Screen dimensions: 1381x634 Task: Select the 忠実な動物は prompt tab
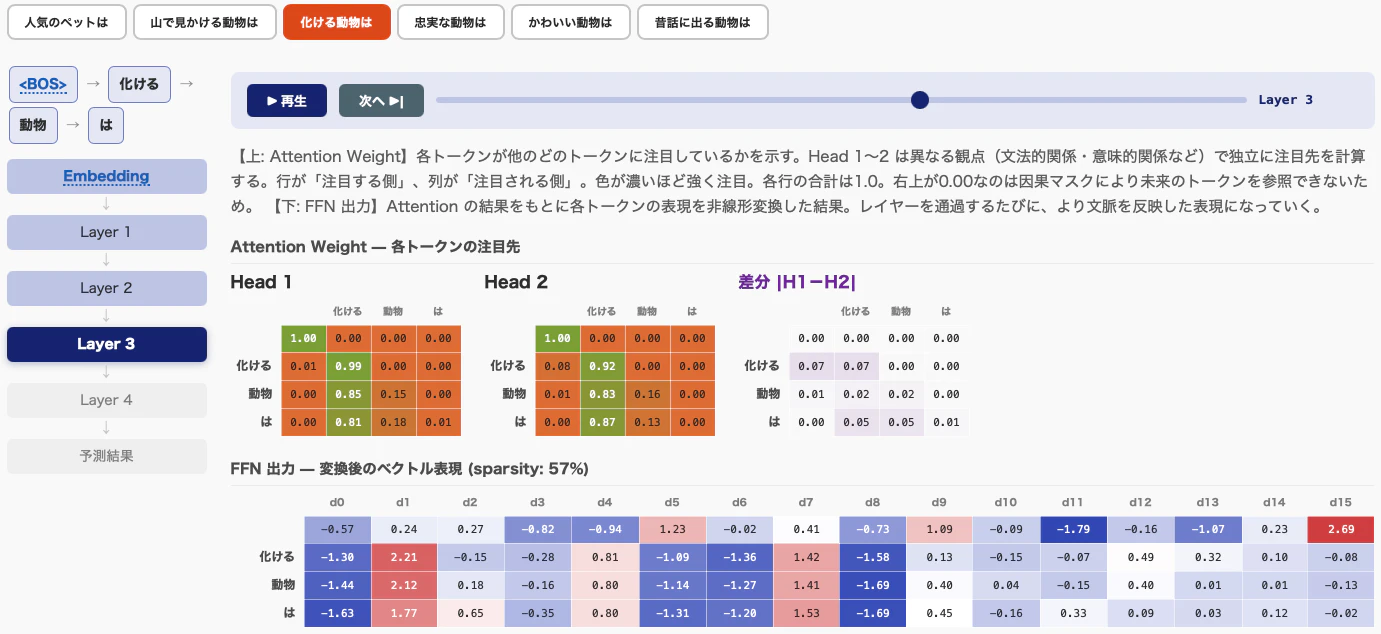point(450,22)
